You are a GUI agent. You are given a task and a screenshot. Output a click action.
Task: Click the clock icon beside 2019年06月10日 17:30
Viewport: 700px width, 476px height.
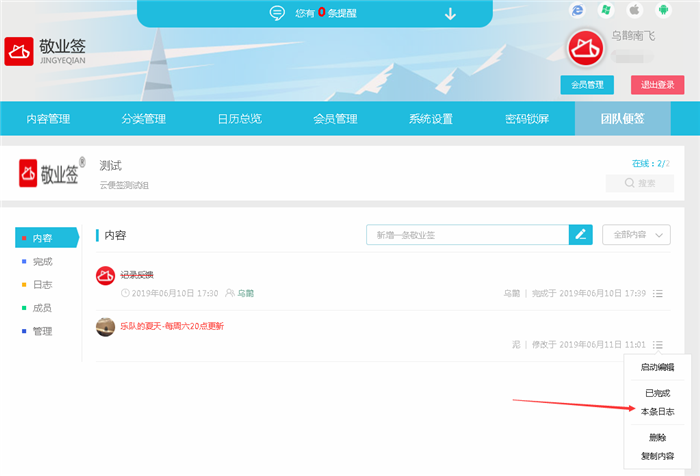pyautogui.click(x=125, y=293)
